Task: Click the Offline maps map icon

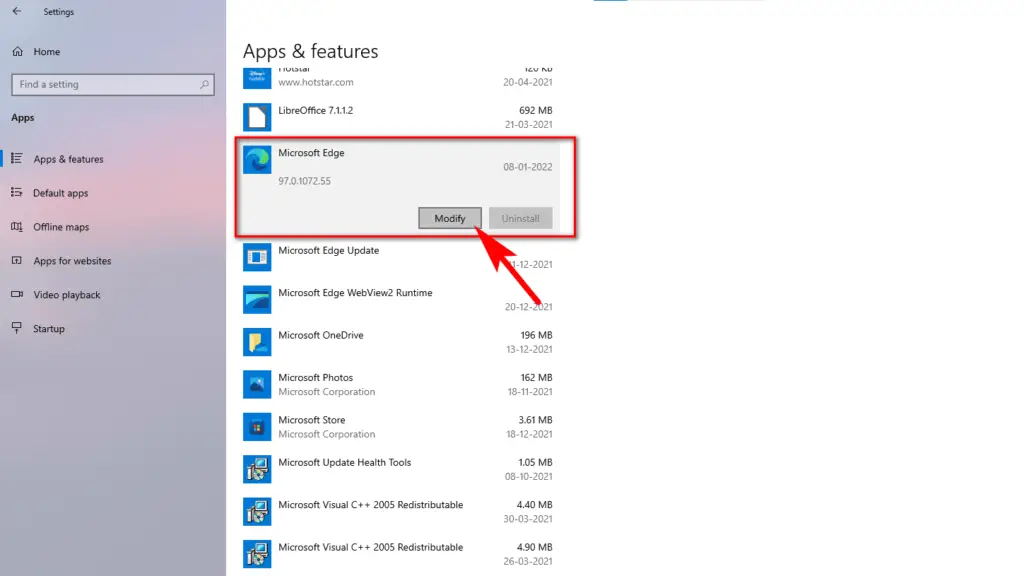Action: (17, 227)
